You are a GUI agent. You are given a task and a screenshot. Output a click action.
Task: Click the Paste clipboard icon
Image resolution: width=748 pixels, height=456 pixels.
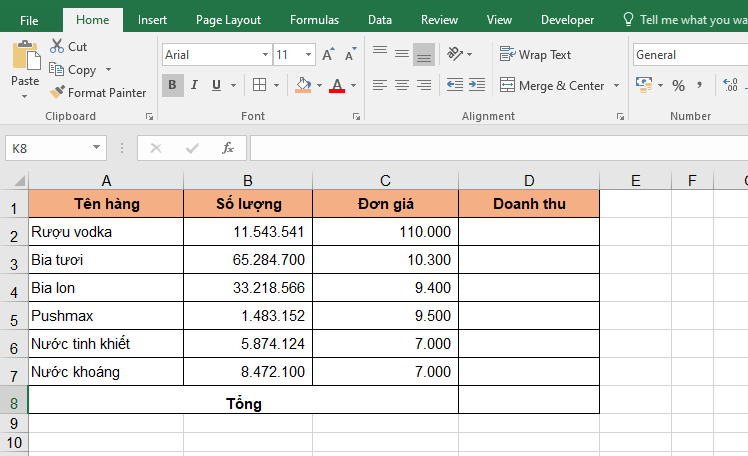click(x=25, y=59)
